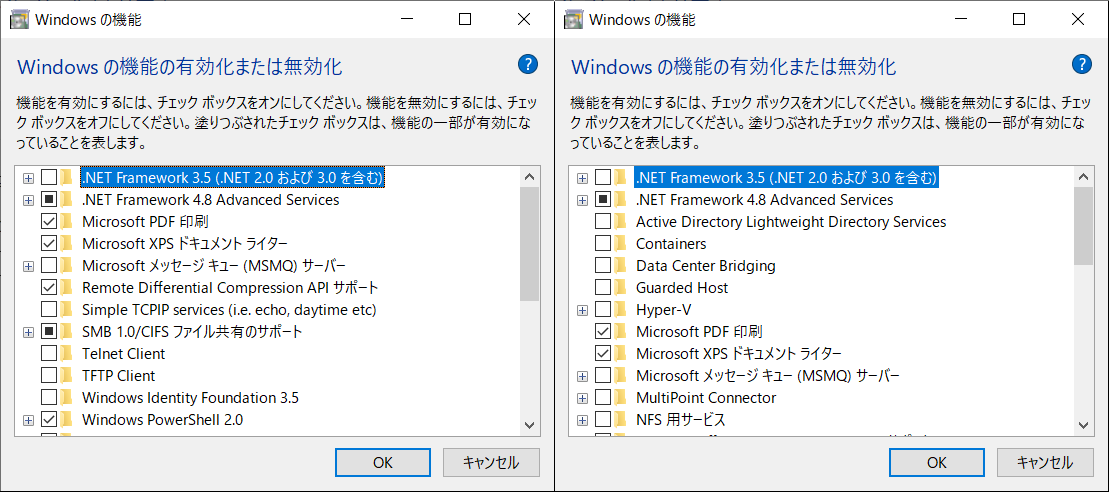Expand .NET Framework 4.8 Advanced Services in left window
The height and width of the screenshot is (492, 1109).
tap(28, 200)
